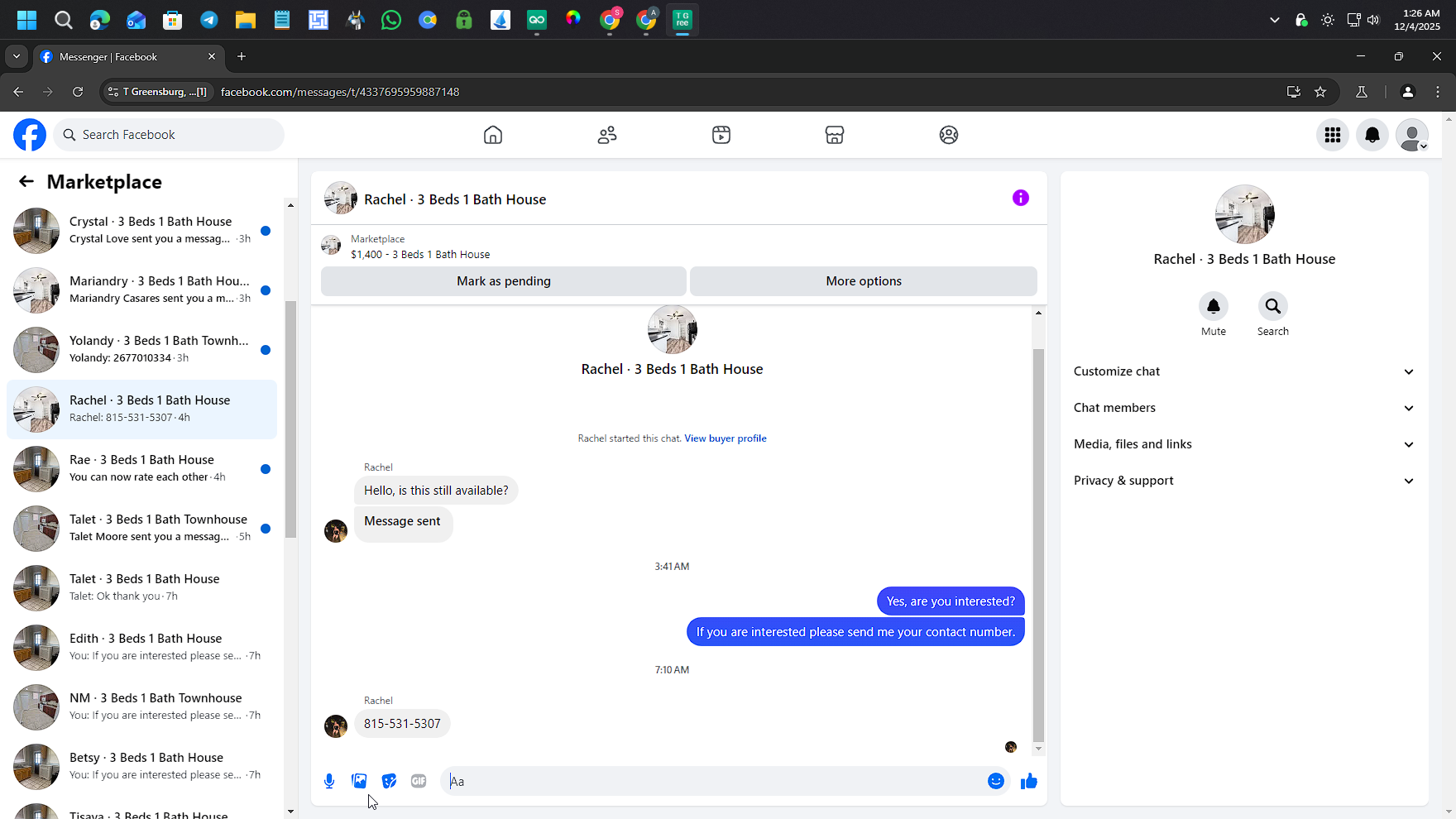The height and width of the screenshot is (819, 1456).
Task: Click the Facebook logo
Action: 30,135
